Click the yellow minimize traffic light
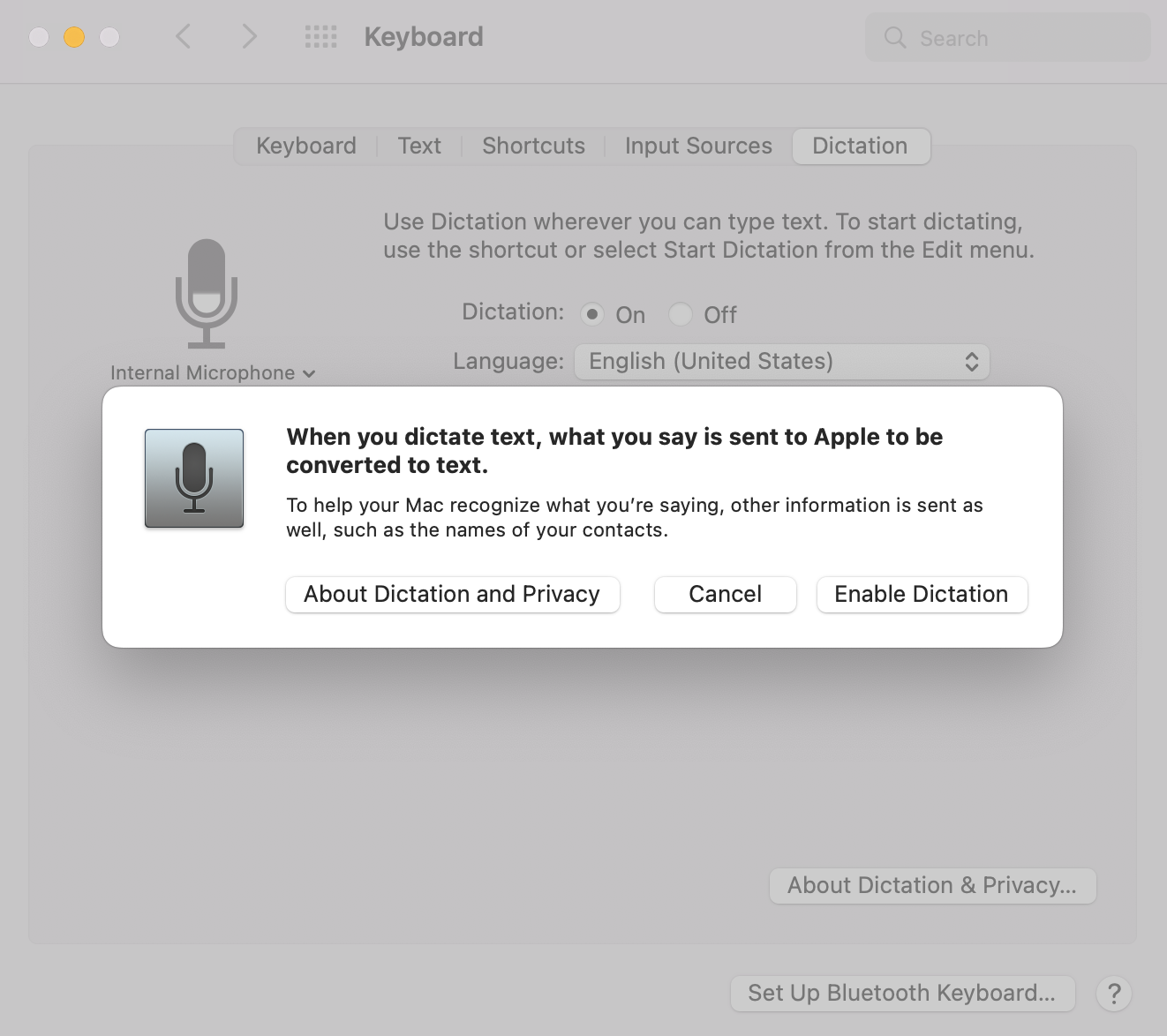Image resolution: width=1167 pixels, height=1036 pixels. 74,37
